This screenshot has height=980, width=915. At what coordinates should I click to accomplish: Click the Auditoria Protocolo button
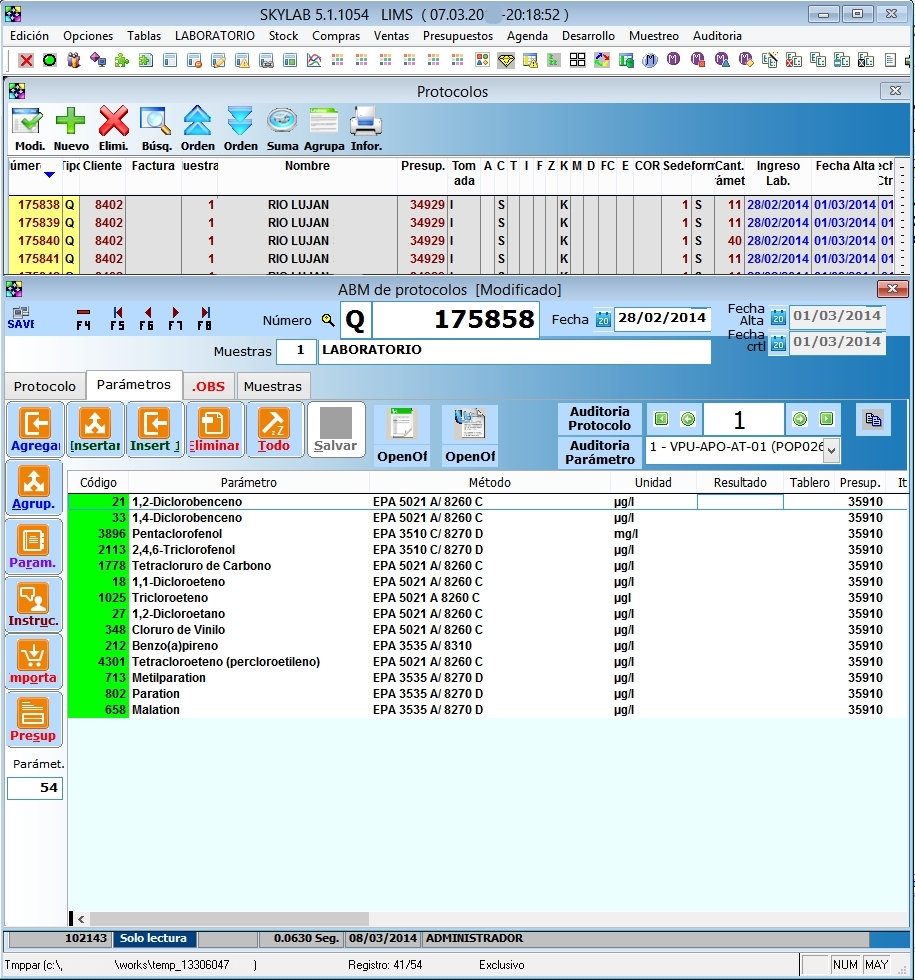click(599, 419)
